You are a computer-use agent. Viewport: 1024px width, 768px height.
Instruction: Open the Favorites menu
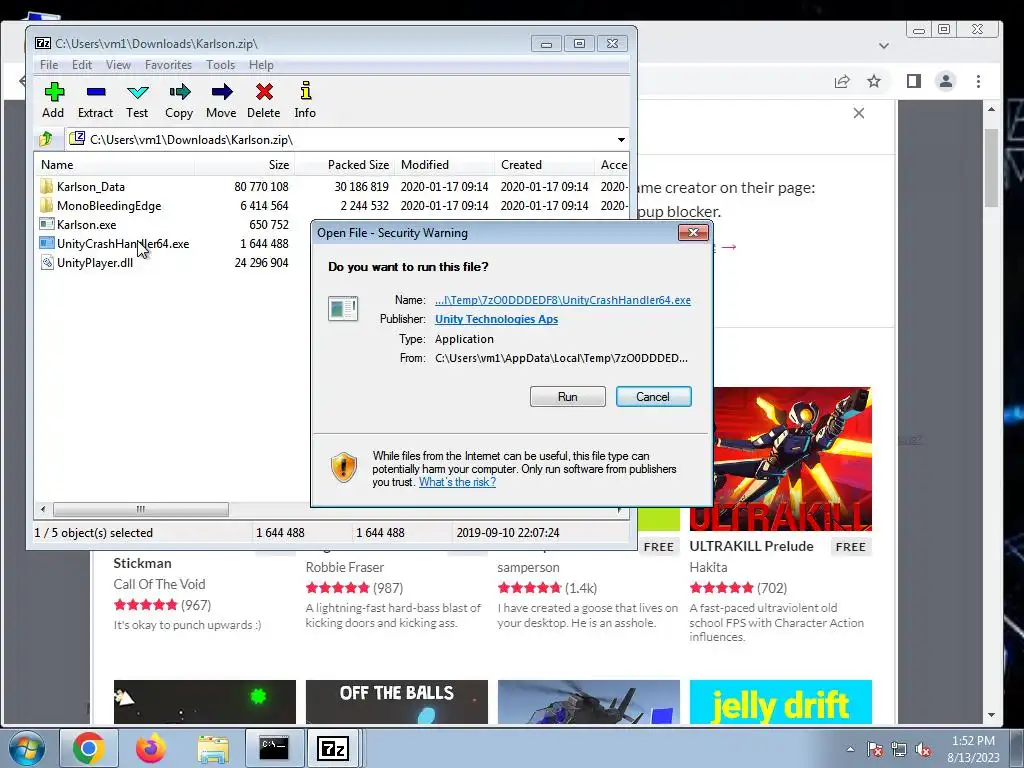pyautogui.click(x=168, y=65)
